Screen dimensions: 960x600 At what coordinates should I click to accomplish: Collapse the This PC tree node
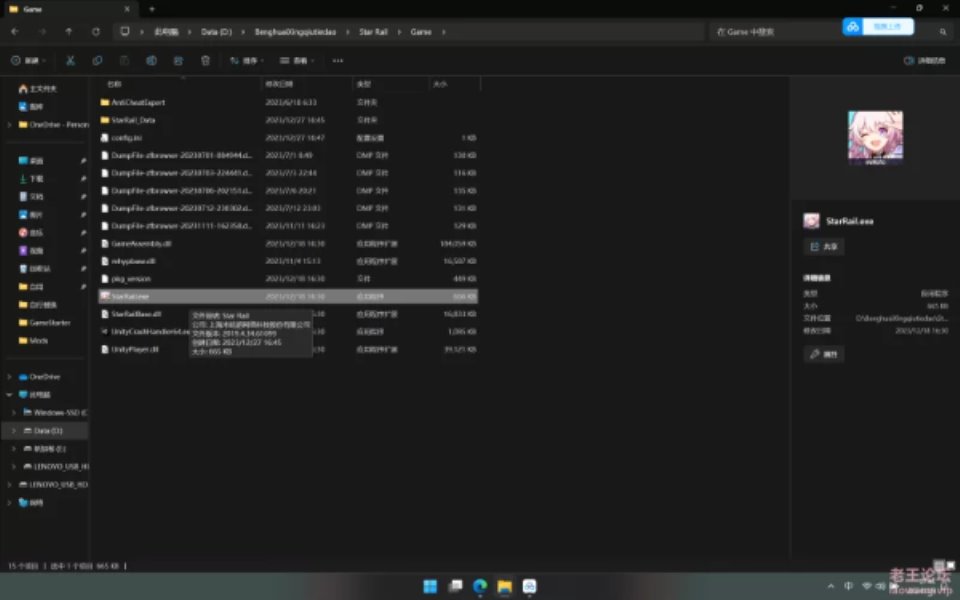click(9, 395)
